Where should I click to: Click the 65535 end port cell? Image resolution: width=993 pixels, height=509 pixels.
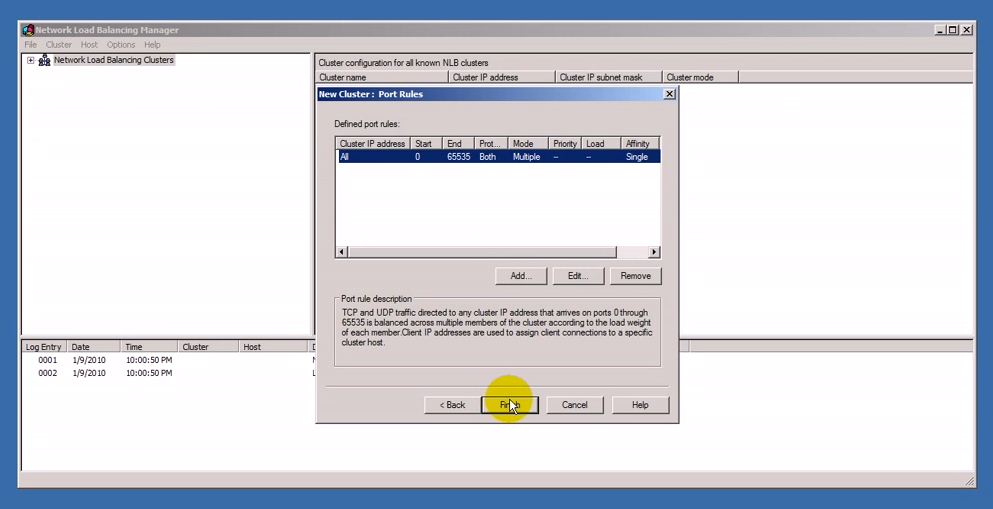tap(459, 157)
